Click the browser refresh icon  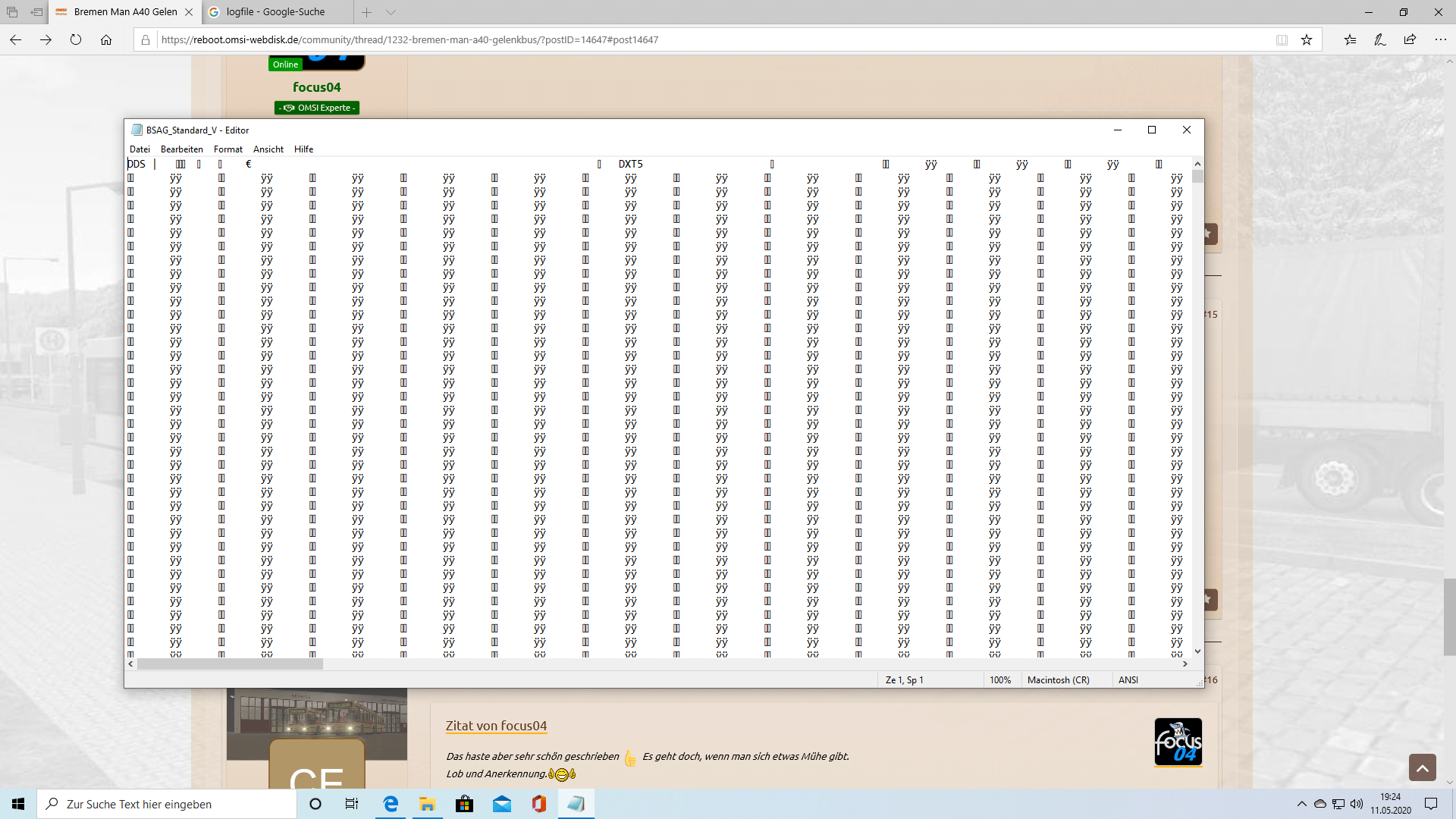tap(76, 39)
